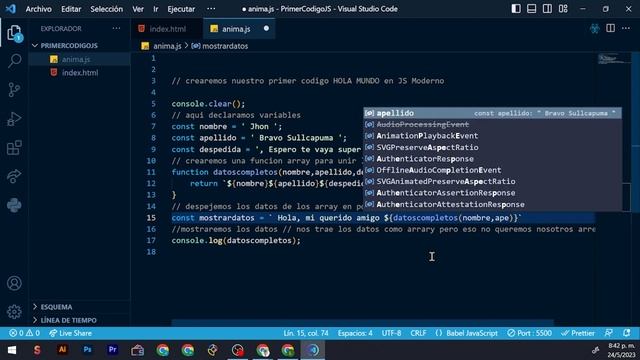
Task: Open the Source Control view icon
Action: (14, 90)
